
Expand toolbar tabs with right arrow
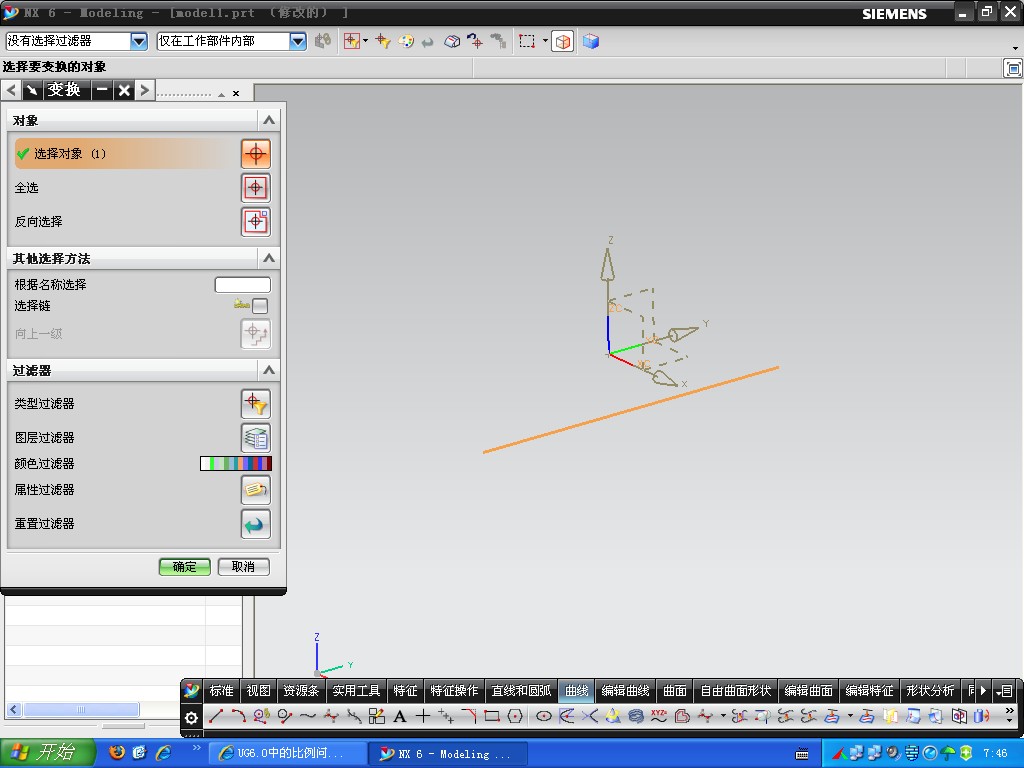pyautogui.click(x=983, y=690)
